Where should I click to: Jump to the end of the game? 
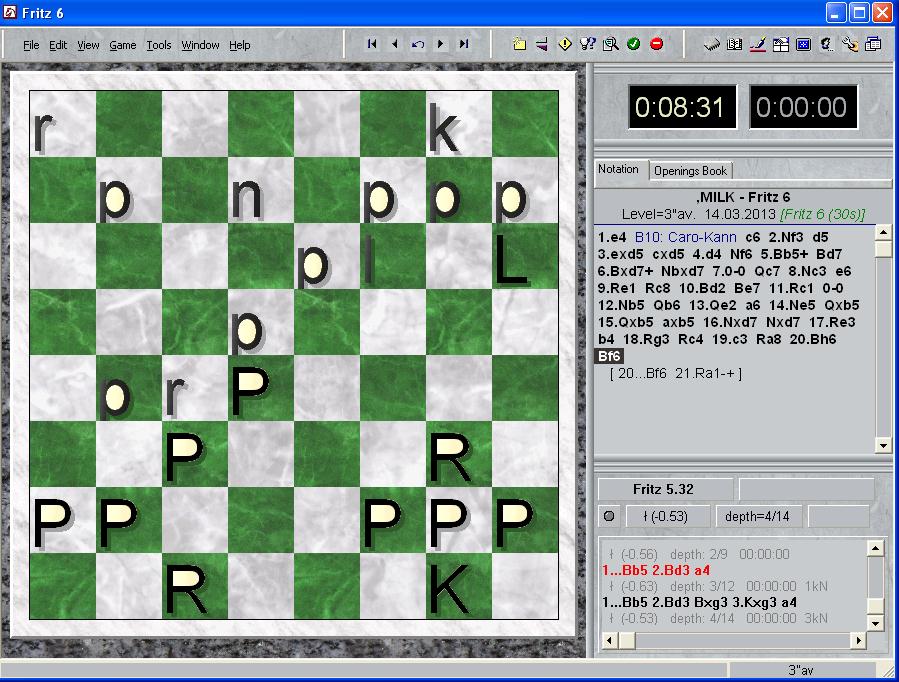click(x=464, y=44)
